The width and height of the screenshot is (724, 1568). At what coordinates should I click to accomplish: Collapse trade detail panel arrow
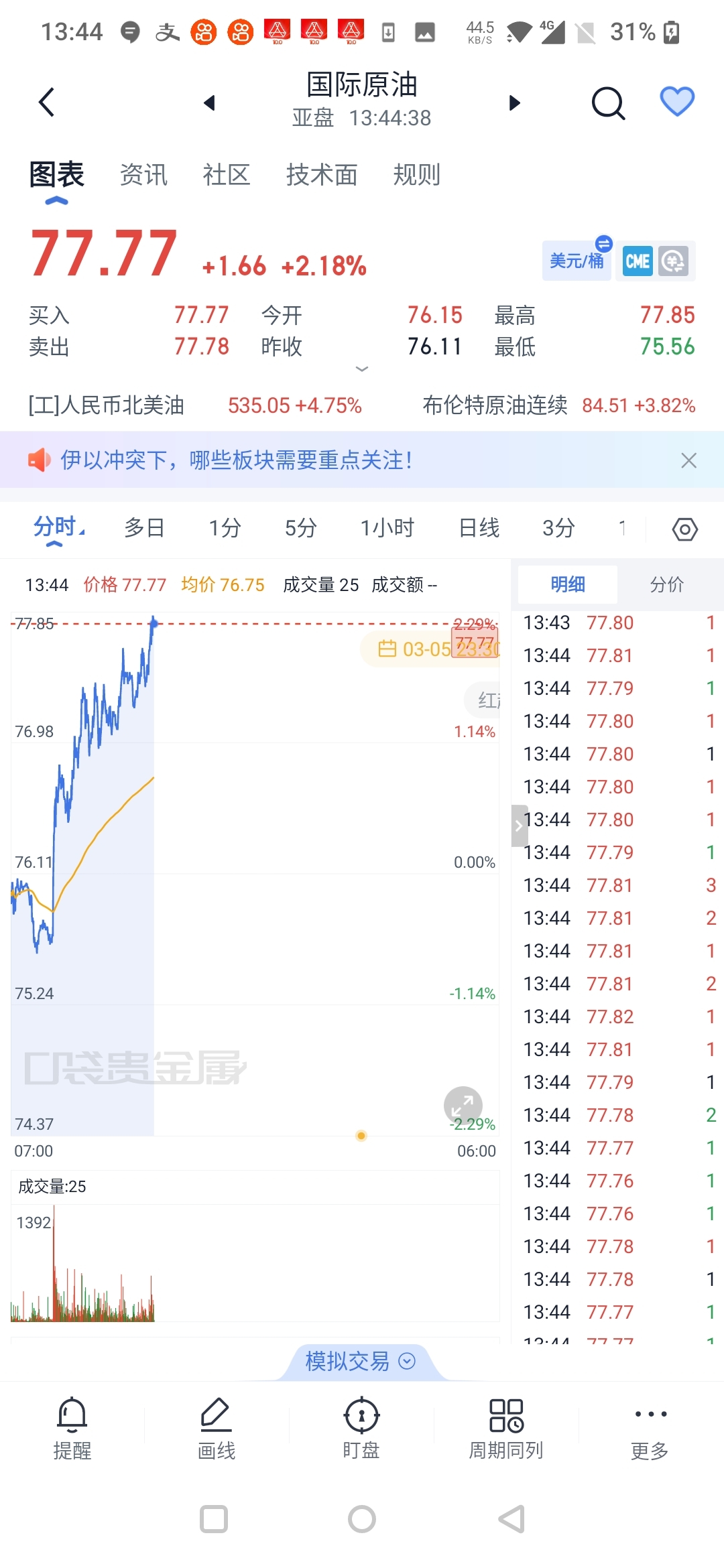tap(519, 826)
